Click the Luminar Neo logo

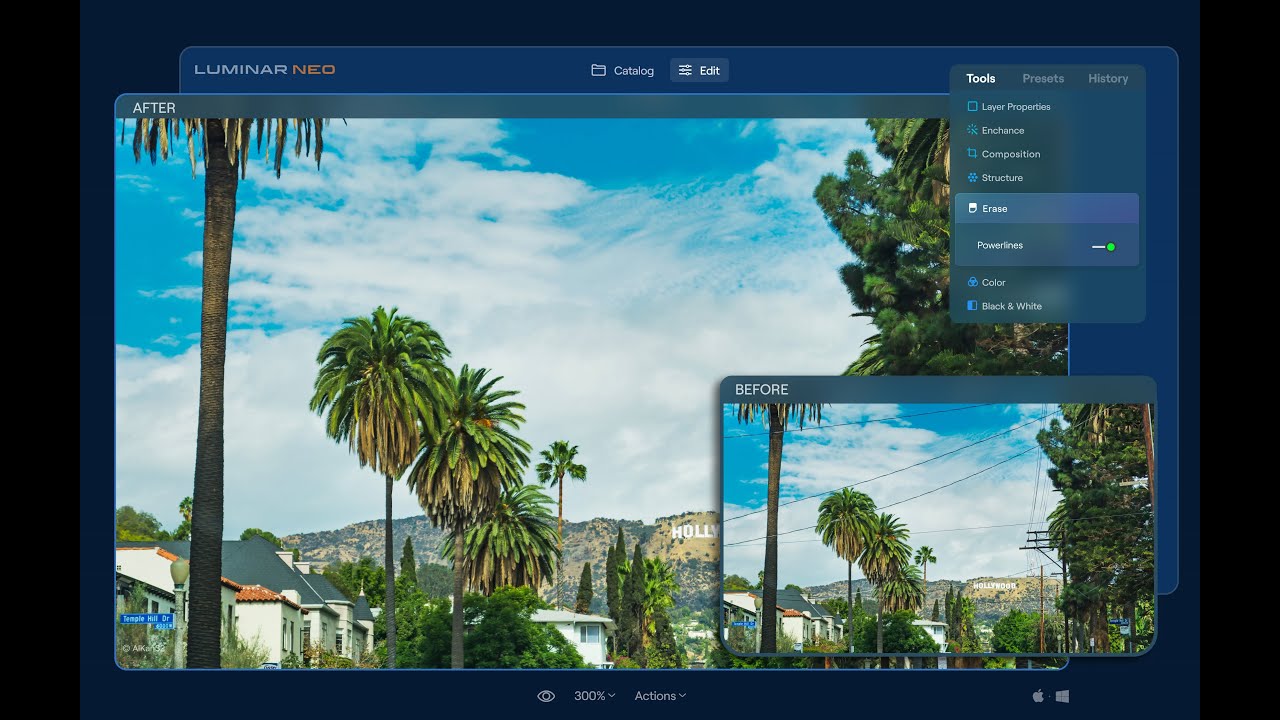point(265,70)
